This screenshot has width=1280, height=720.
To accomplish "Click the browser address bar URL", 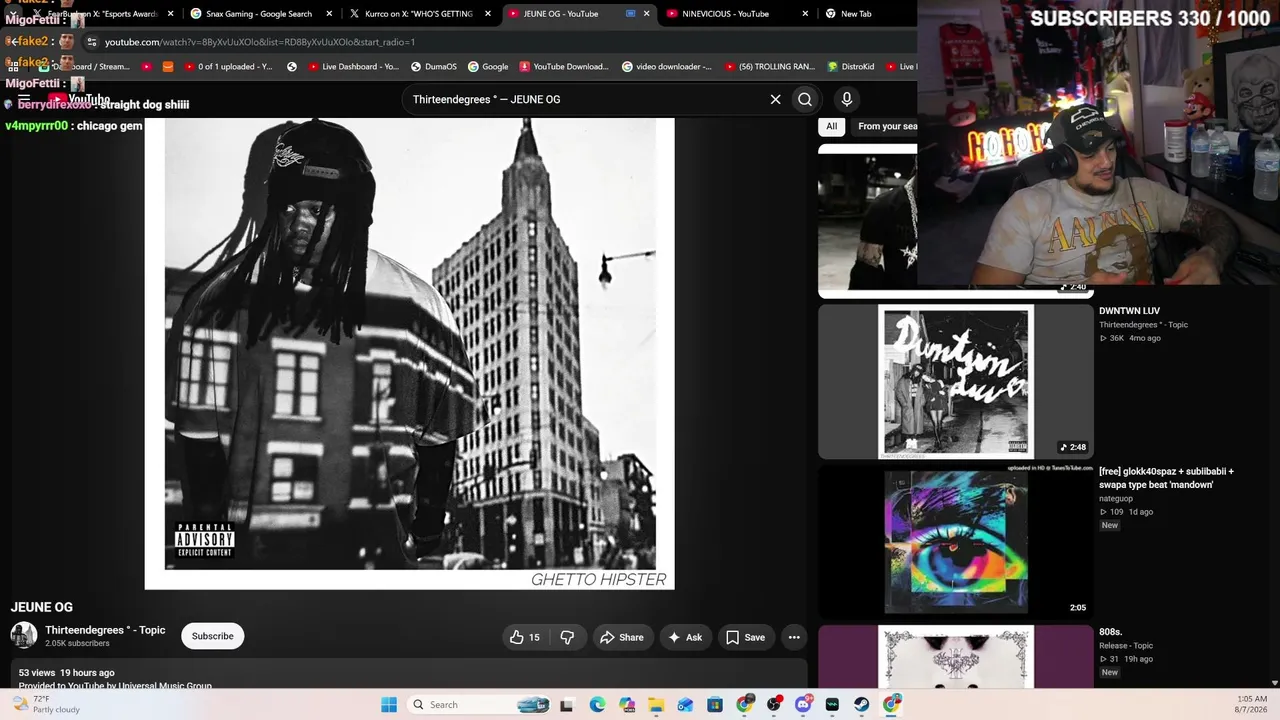I will (x=260, y=42).
